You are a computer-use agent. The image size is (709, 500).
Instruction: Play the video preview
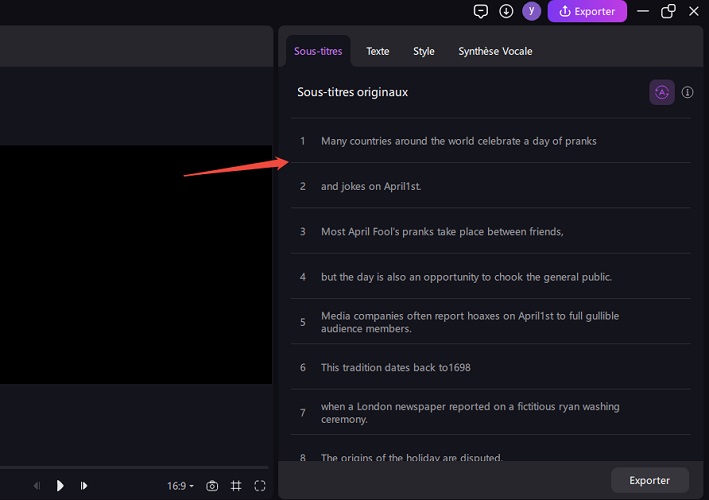click(60, 486)
